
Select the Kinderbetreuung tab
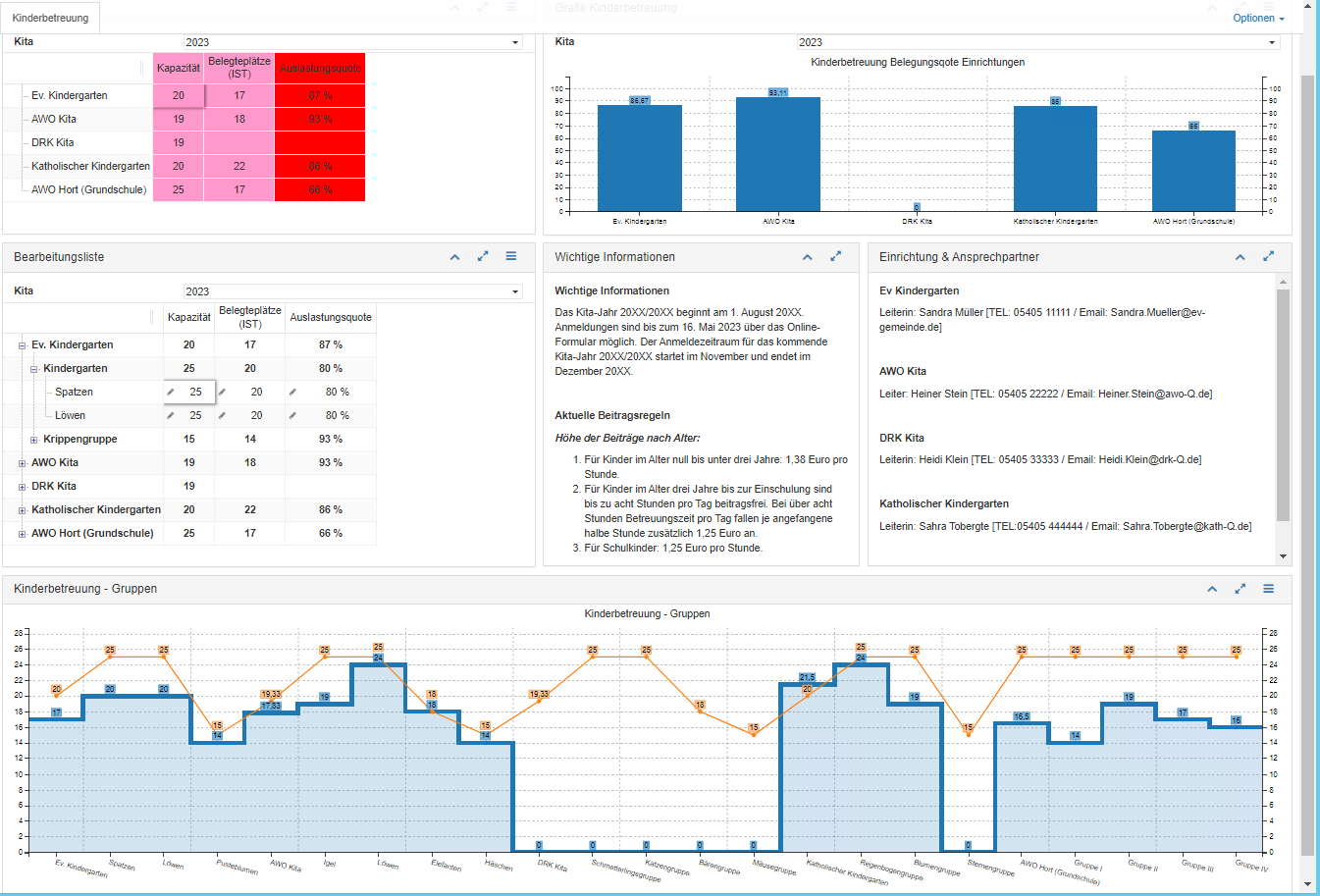(x=50, y=18)
